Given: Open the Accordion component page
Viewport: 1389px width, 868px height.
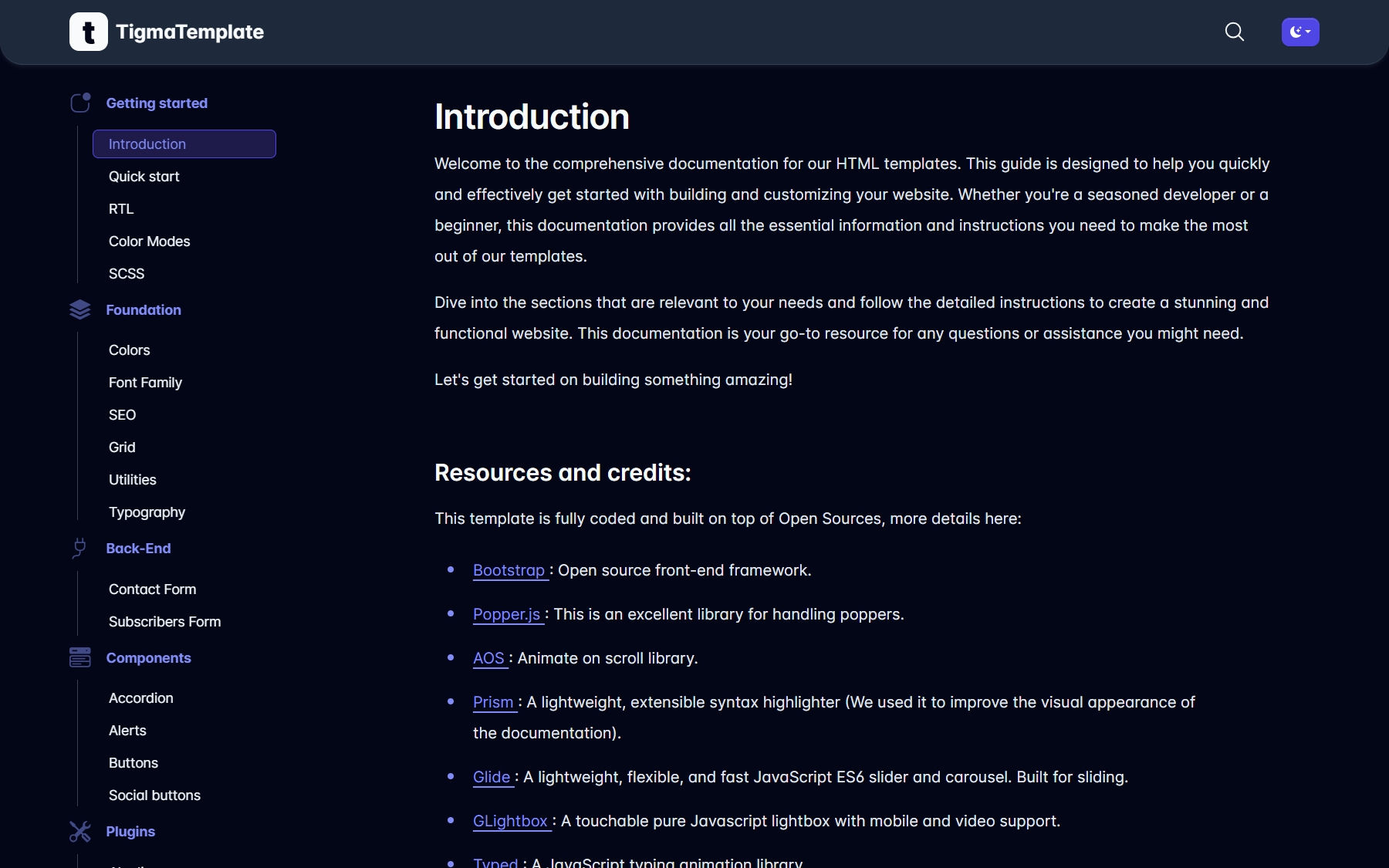Looking at the screenshot, I should tap(140, 697).
